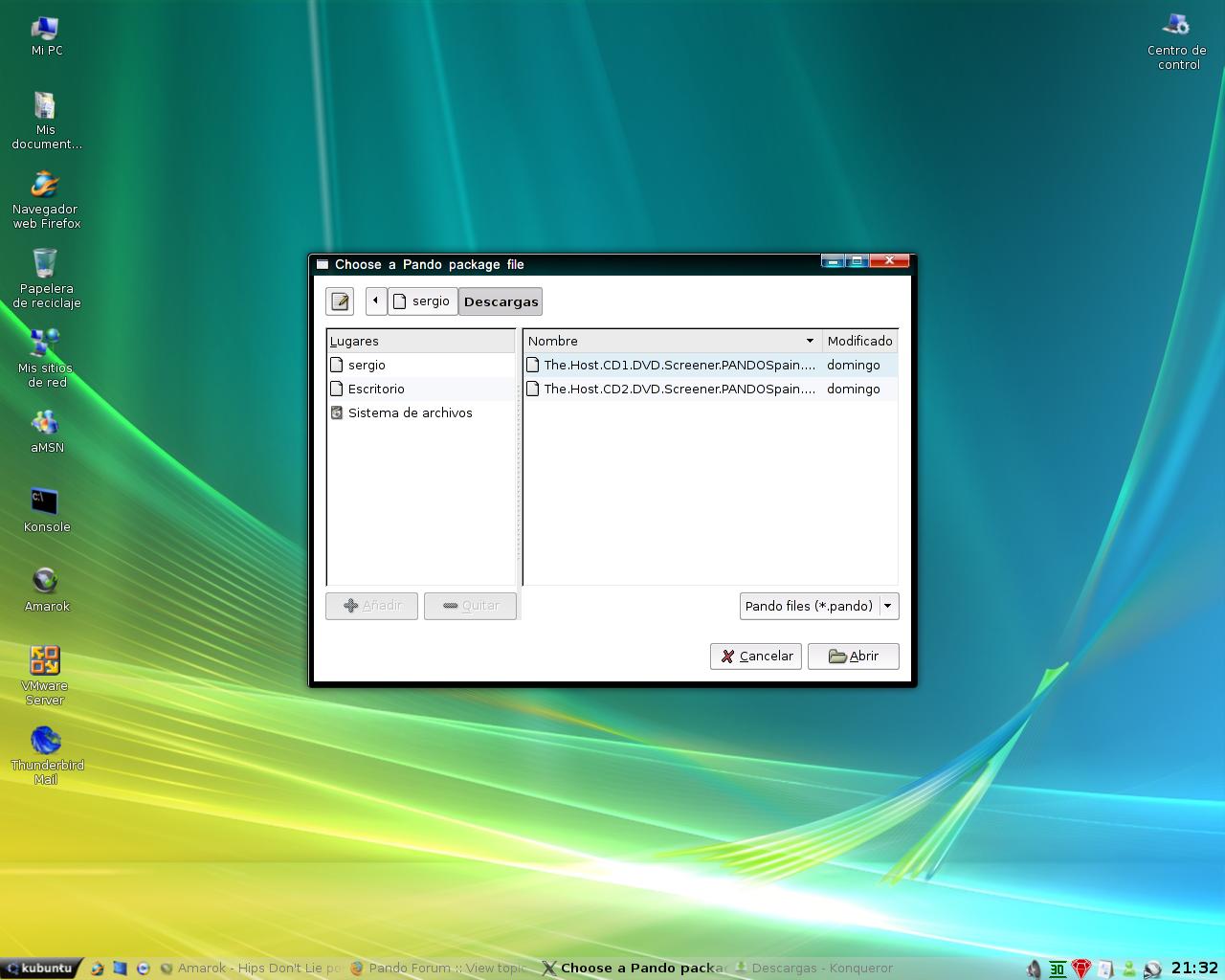This screenshot has width=1225, height=980.
Task: Click the notepad tray icon
Action: (1105, 969)
